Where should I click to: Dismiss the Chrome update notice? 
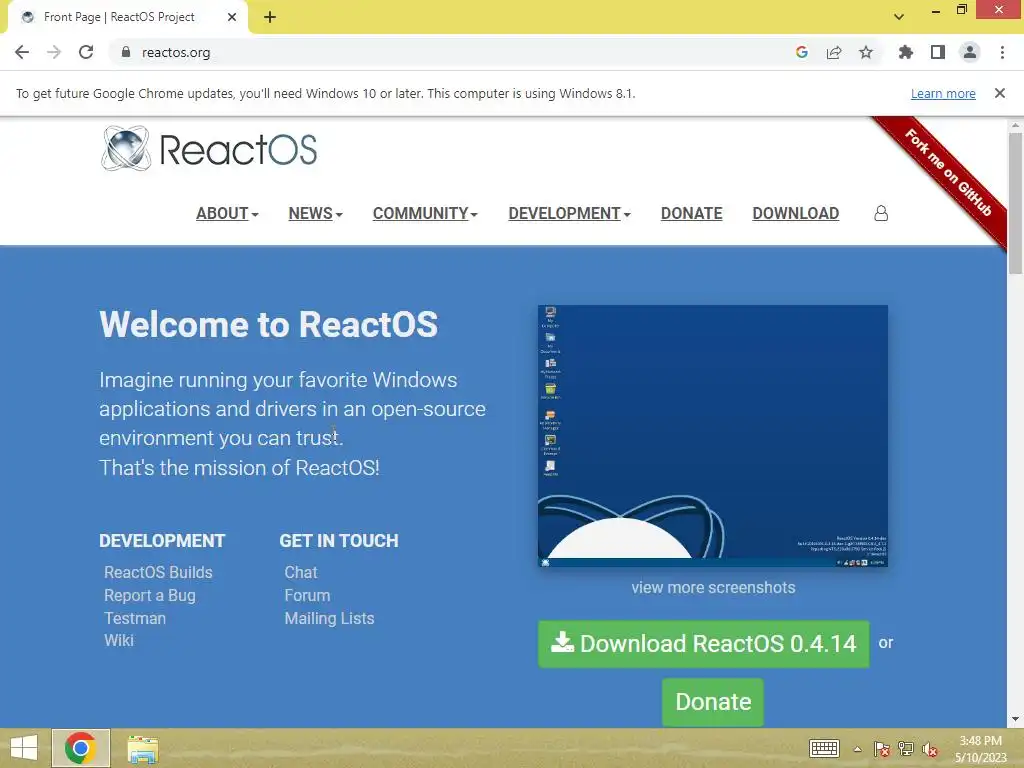click(1000, 93)
